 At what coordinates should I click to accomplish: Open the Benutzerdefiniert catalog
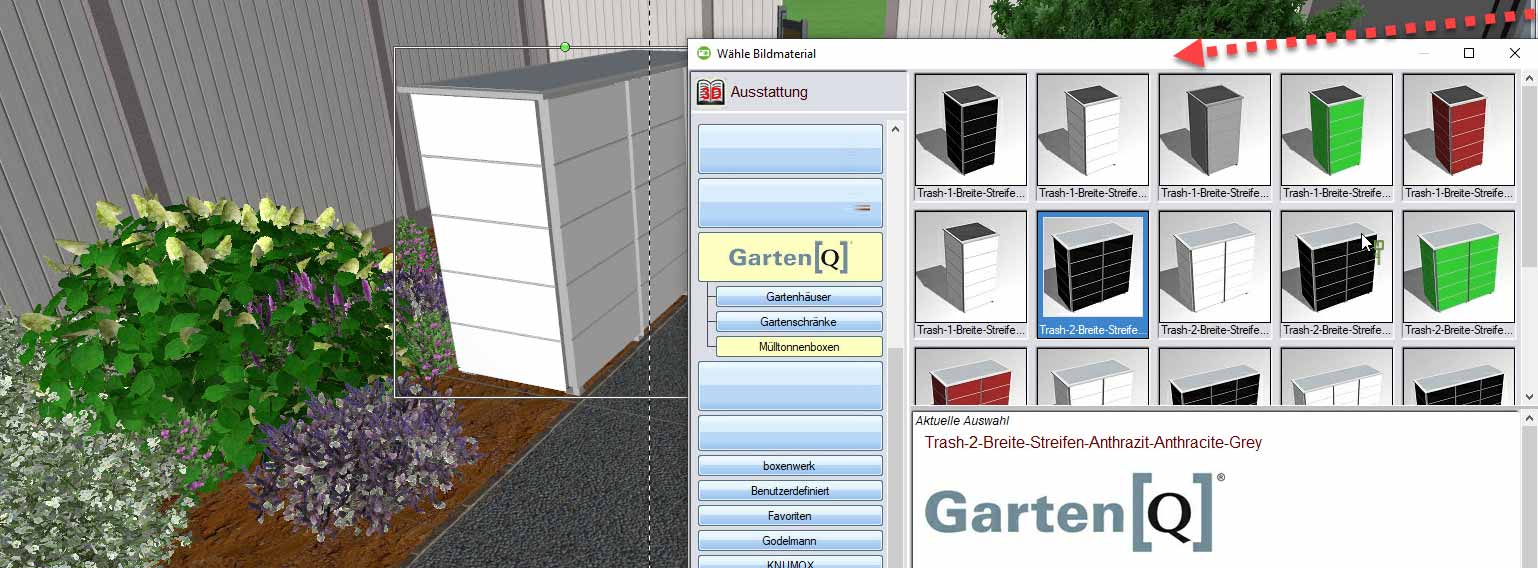pyautogui.click(x=790, y=491)
